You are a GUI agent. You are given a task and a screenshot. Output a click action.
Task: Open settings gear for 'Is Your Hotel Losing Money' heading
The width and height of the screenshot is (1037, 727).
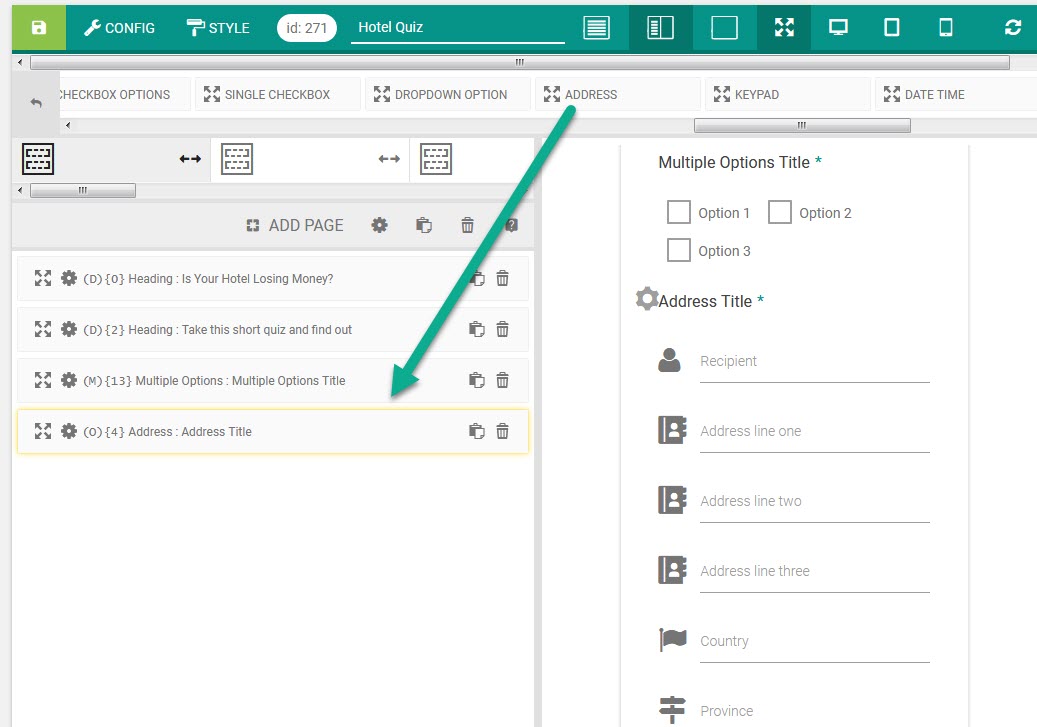pos(69,278)
